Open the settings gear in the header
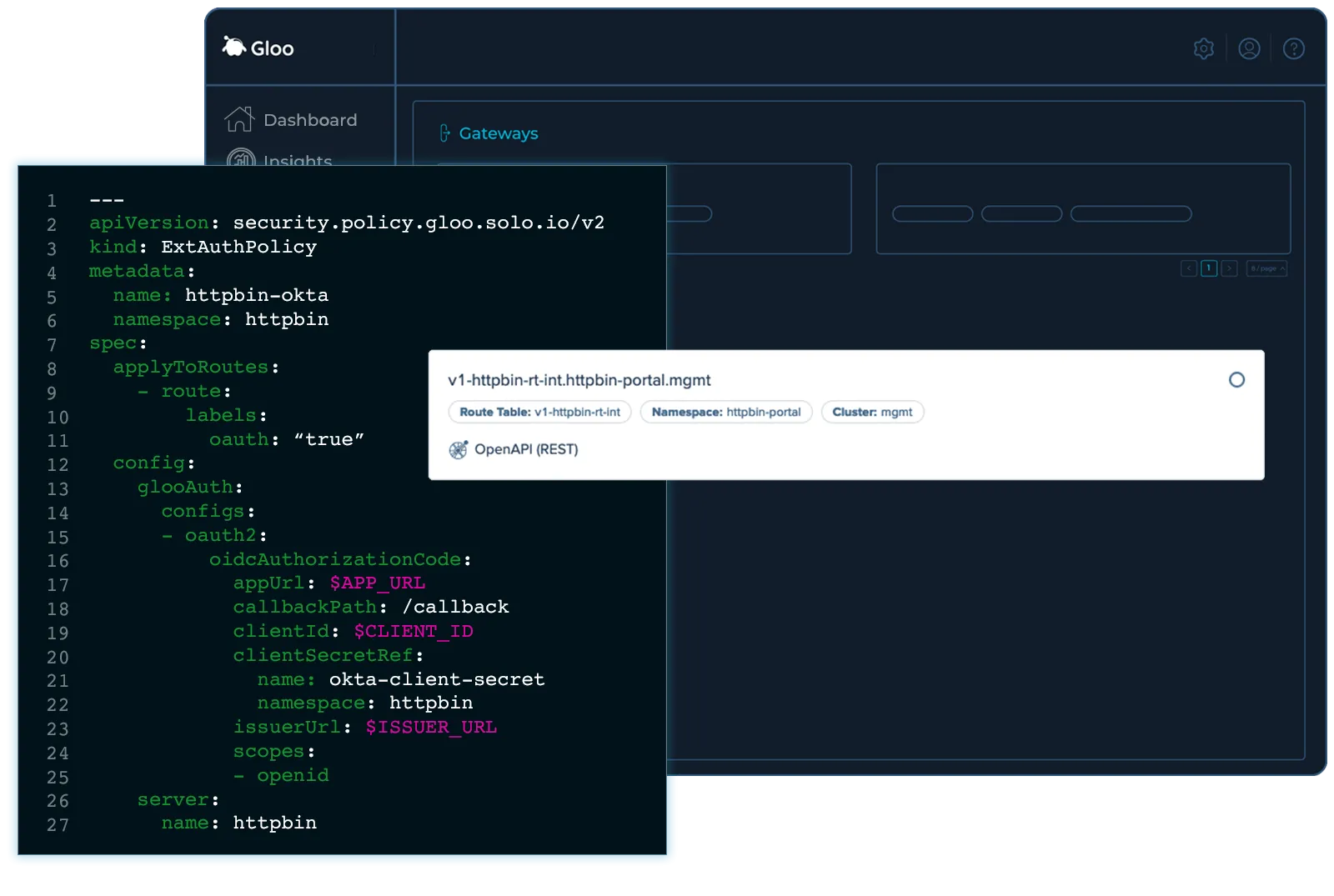The width and height of the screenshot is (1334, 896). point(1203,48)
